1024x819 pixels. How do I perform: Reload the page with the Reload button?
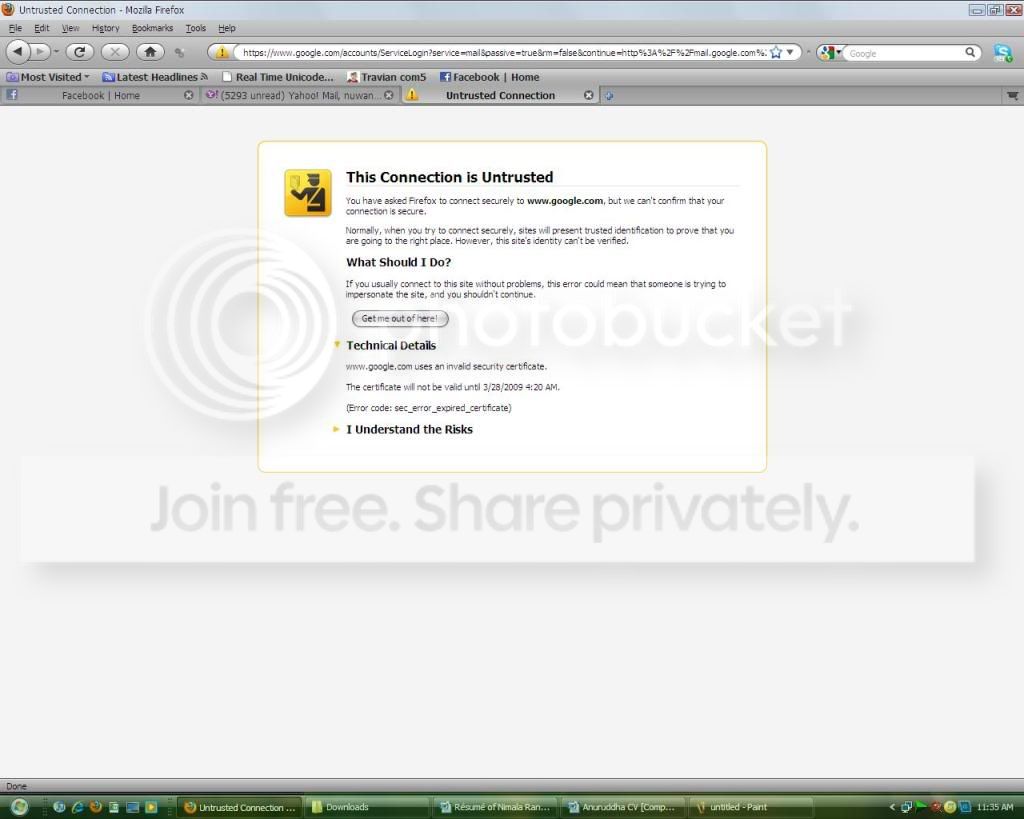pos(80,52)
